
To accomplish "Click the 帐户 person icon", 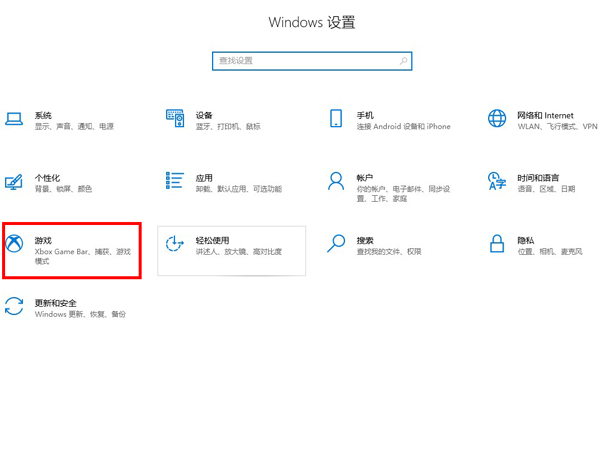I will pos(336,181).
